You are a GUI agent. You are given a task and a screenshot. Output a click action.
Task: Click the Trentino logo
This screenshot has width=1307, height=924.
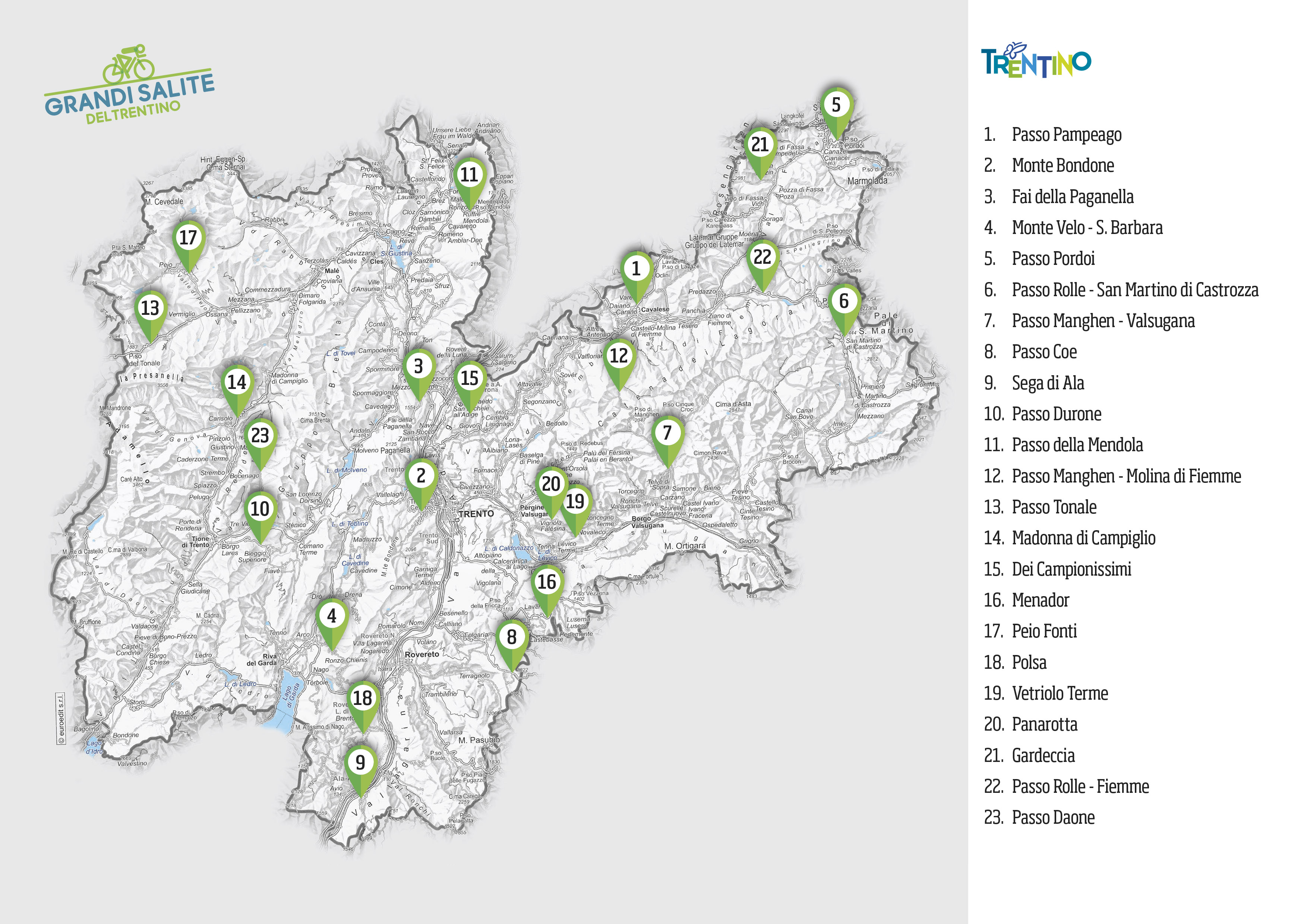pyautogui.click(x=1035, y=60)
